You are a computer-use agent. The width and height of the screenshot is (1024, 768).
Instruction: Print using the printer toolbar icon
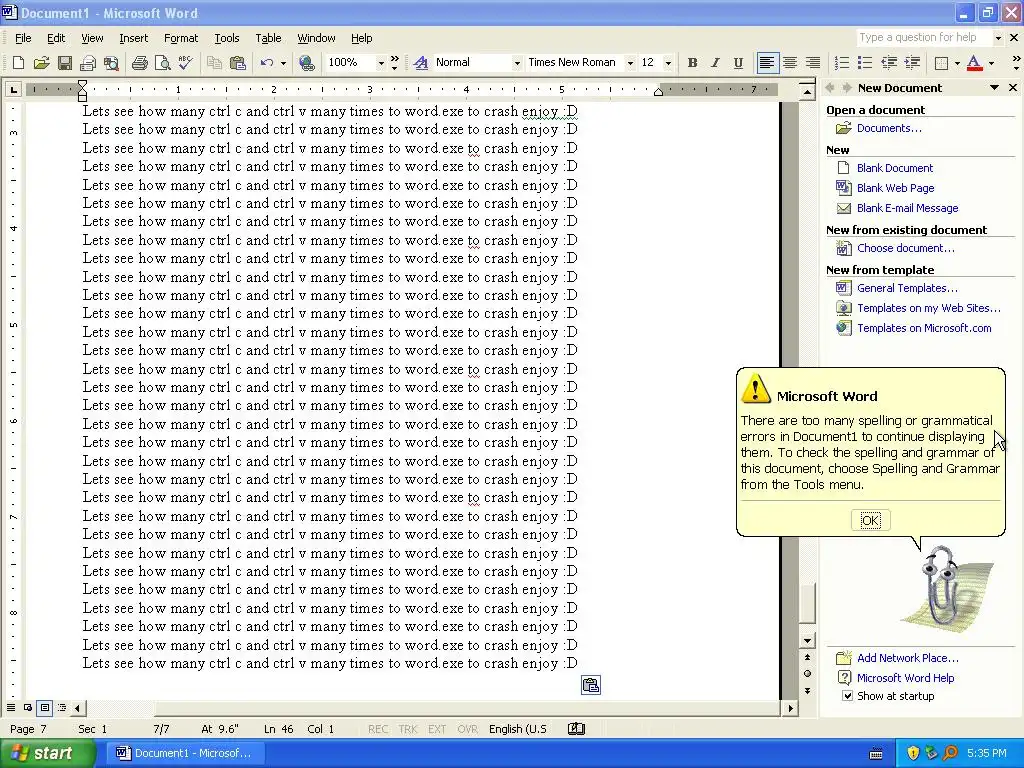[139, 63]
